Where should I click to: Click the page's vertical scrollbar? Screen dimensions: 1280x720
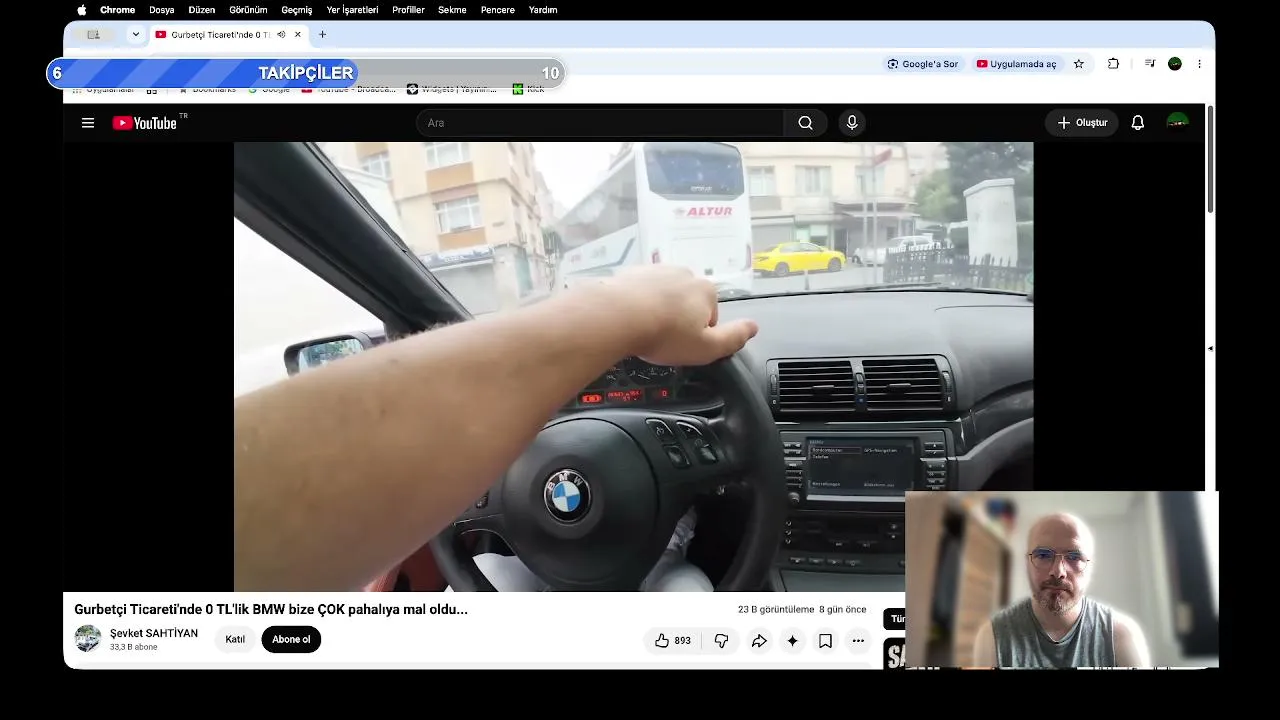click(1210, 160)
